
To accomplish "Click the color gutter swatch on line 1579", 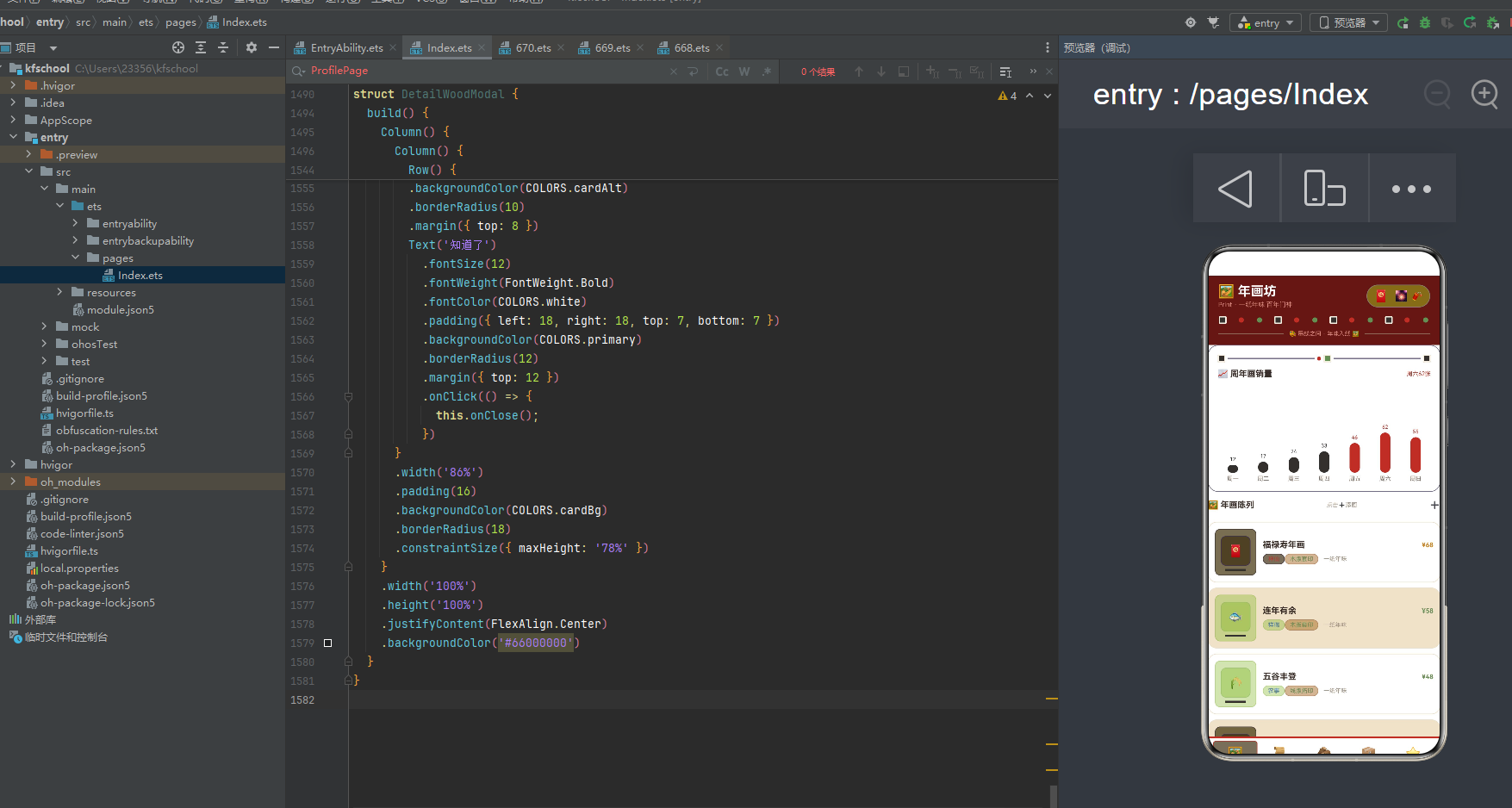I will [327, 643].
